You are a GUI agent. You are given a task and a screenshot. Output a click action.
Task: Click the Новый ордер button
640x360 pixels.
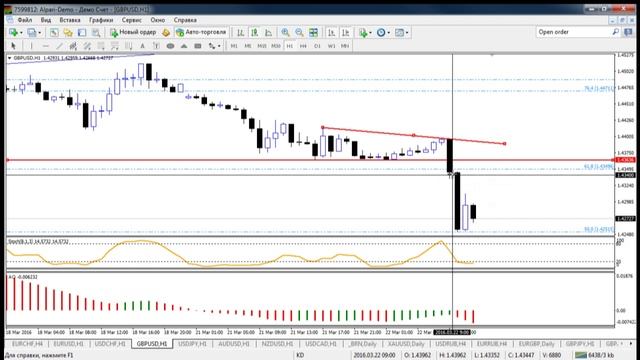coord(133,32)
